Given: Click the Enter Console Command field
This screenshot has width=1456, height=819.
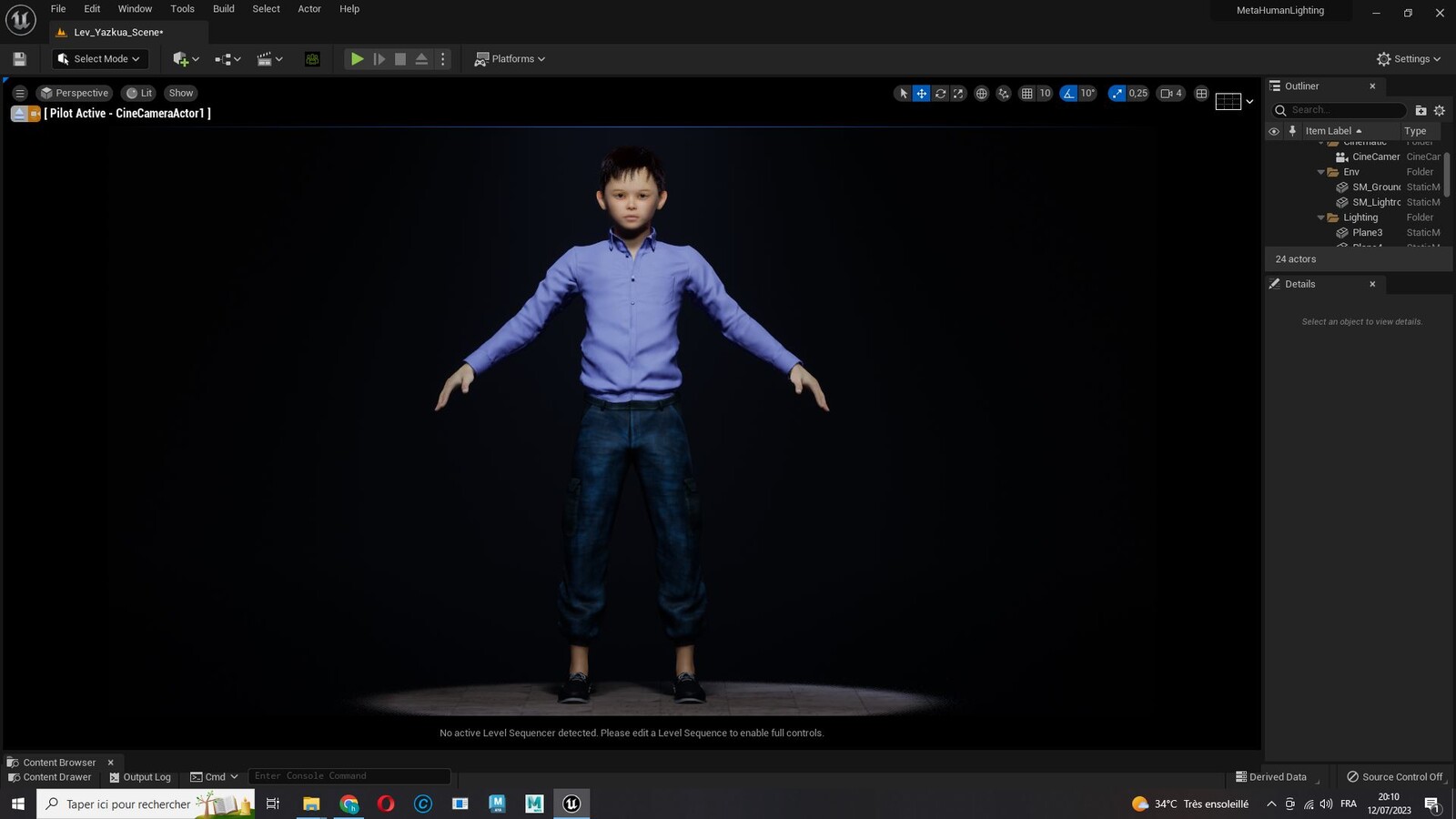Looking at the screenshot, I should (349, 776).
